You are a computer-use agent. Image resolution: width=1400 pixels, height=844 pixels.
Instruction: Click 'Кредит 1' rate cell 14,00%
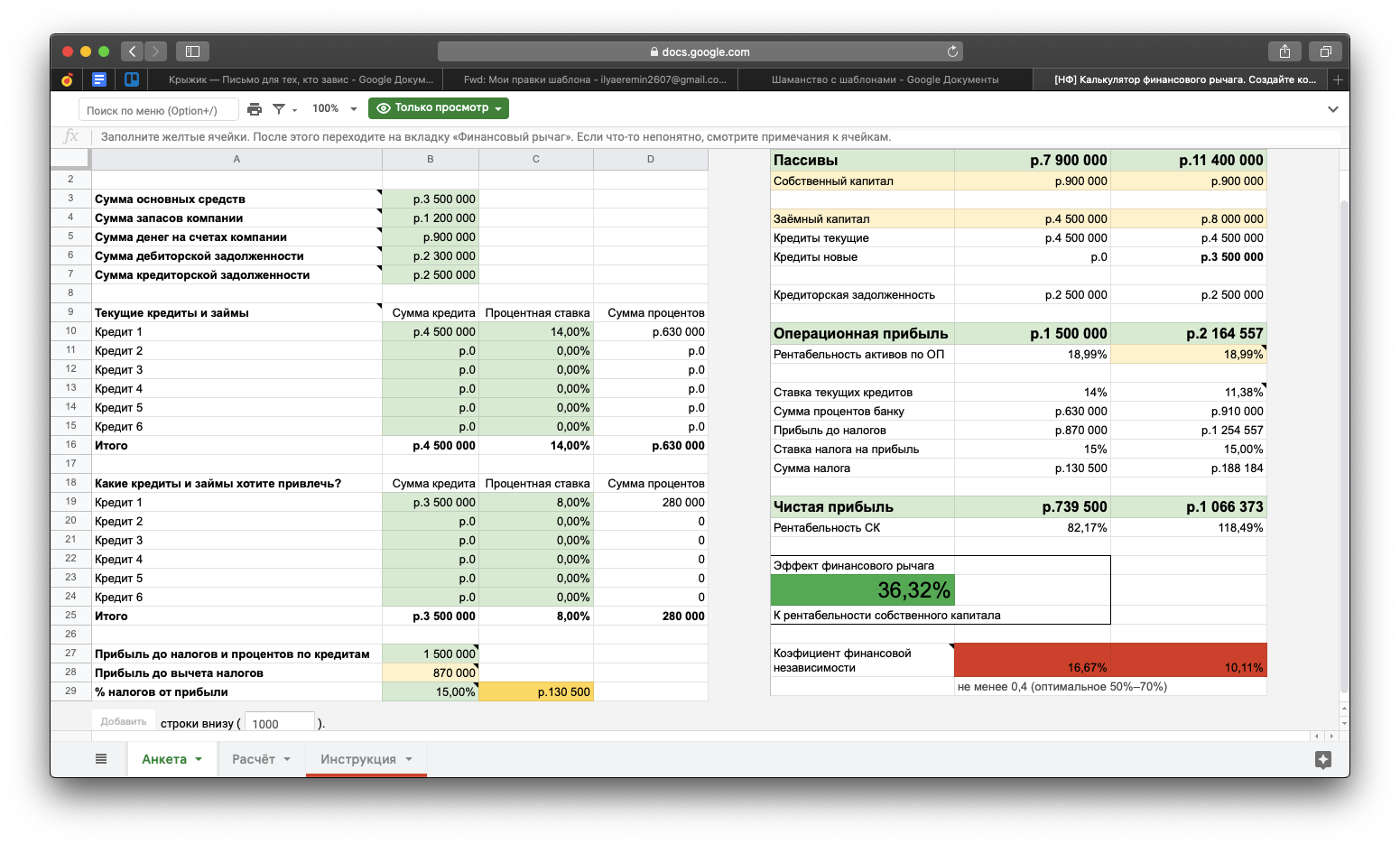coord(536,331)
